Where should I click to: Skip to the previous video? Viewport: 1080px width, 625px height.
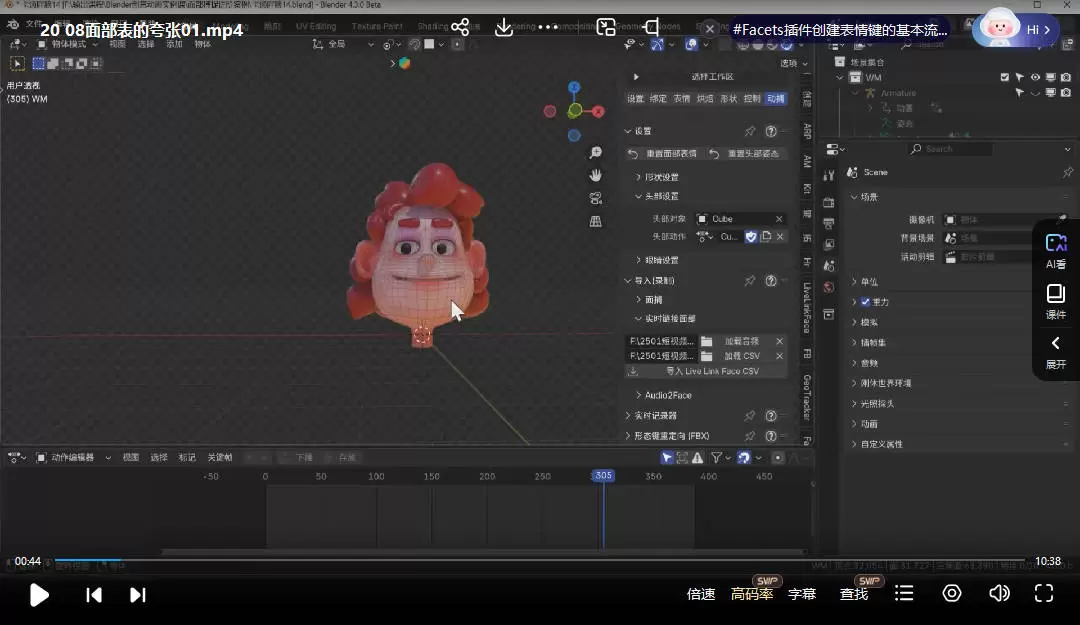(94, 595)
